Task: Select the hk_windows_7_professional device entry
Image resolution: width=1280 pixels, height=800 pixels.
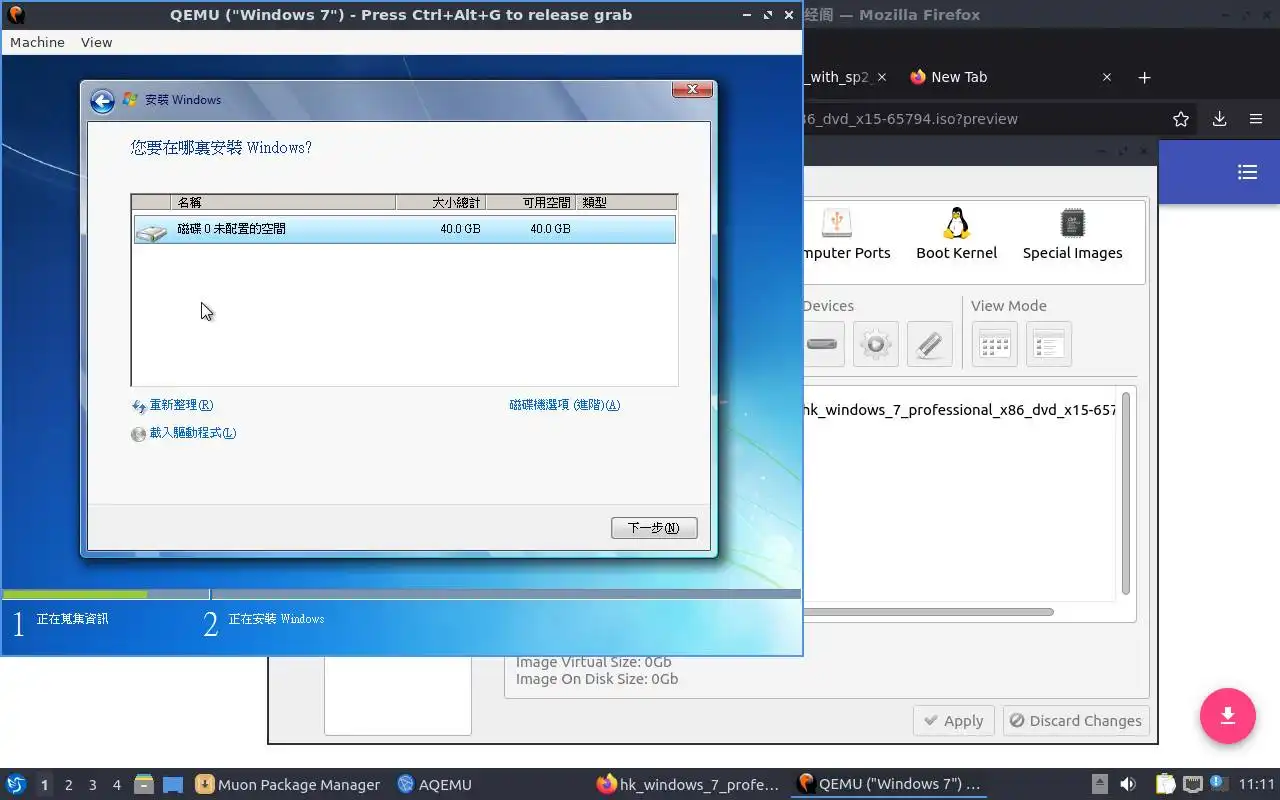Action: (960, 410)
